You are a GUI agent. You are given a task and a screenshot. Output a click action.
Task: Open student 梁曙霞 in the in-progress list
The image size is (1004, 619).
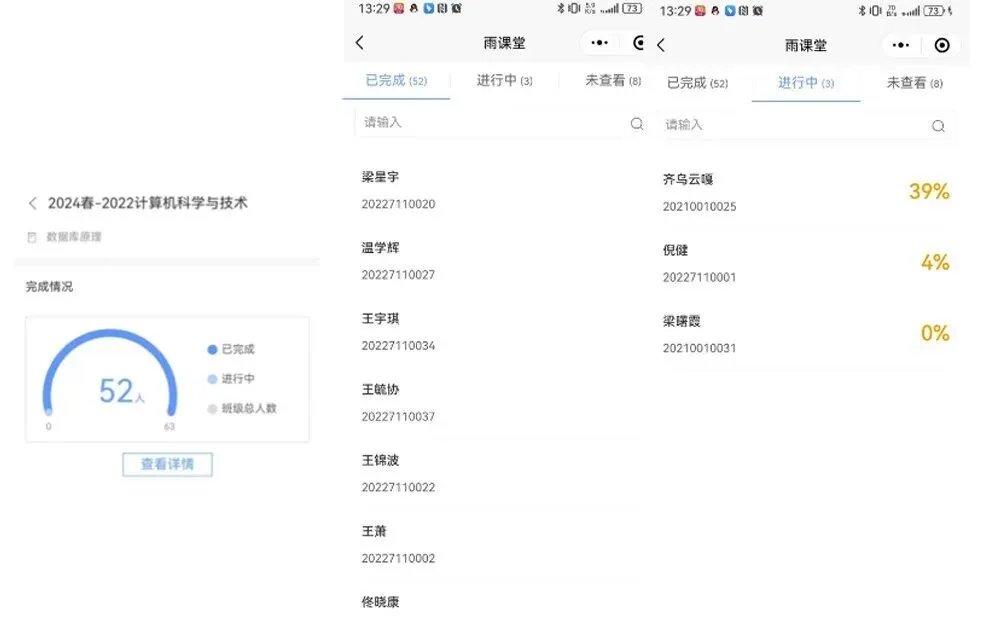[x=681, y=321]
